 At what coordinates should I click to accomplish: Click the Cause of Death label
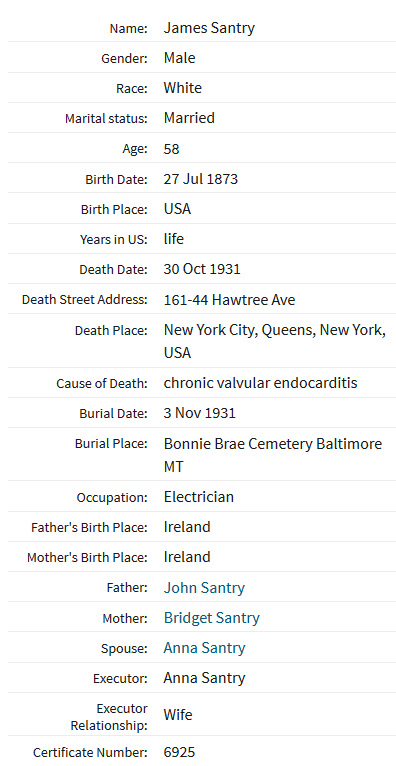tap(102, 383)
